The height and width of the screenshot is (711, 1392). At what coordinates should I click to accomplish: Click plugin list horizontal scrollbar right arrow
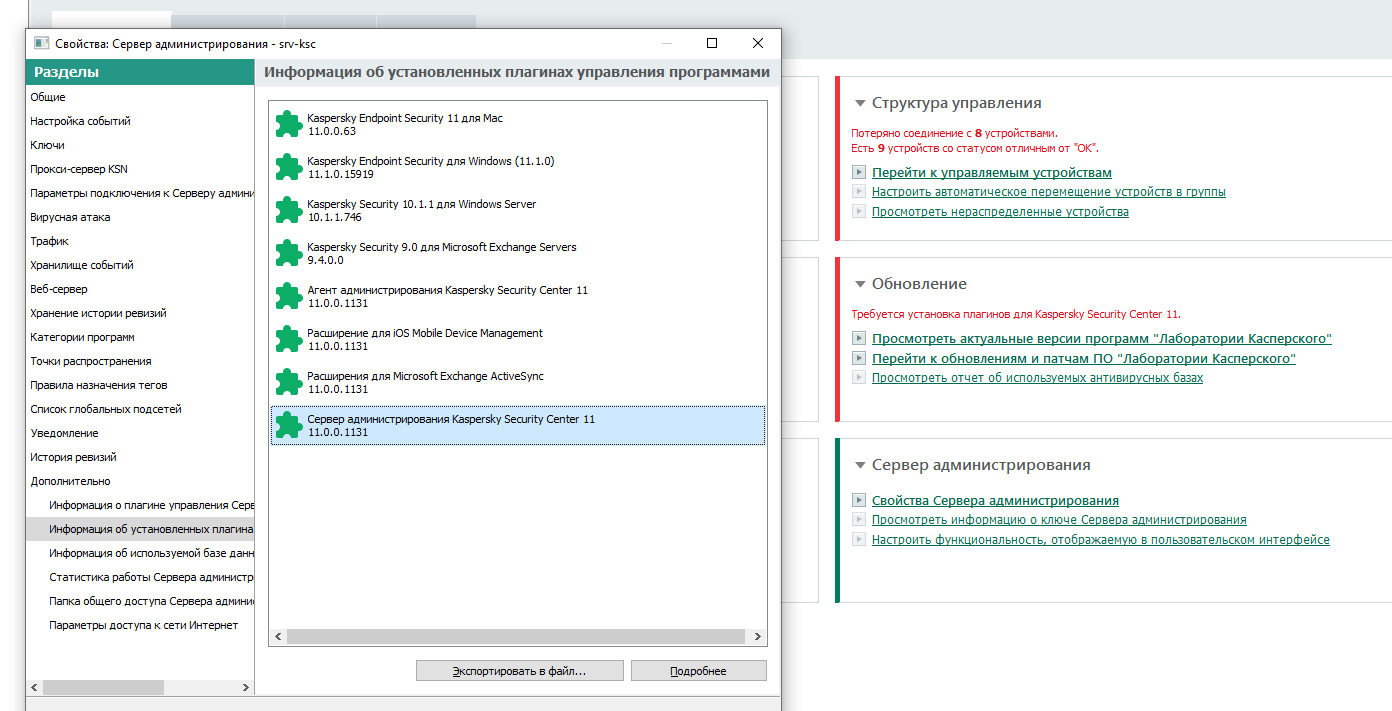(x=758, y=636)
